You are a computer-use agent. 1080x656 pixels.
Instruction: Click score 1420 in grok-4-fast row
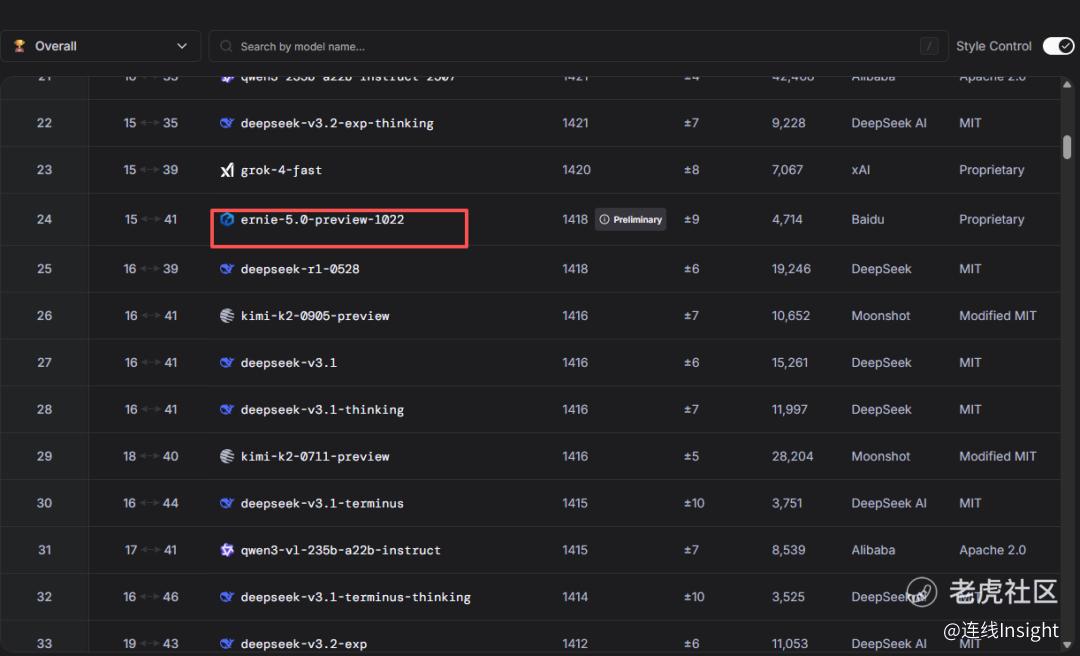coord(577,170)
